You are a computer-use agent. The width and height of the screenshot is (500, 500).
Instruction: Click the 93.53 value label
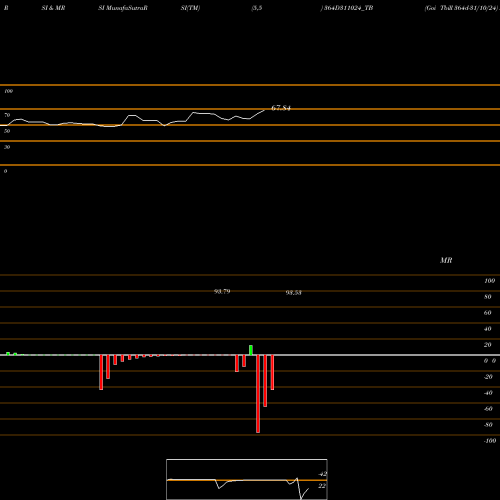pyautogui.click(x=294, y=293)
